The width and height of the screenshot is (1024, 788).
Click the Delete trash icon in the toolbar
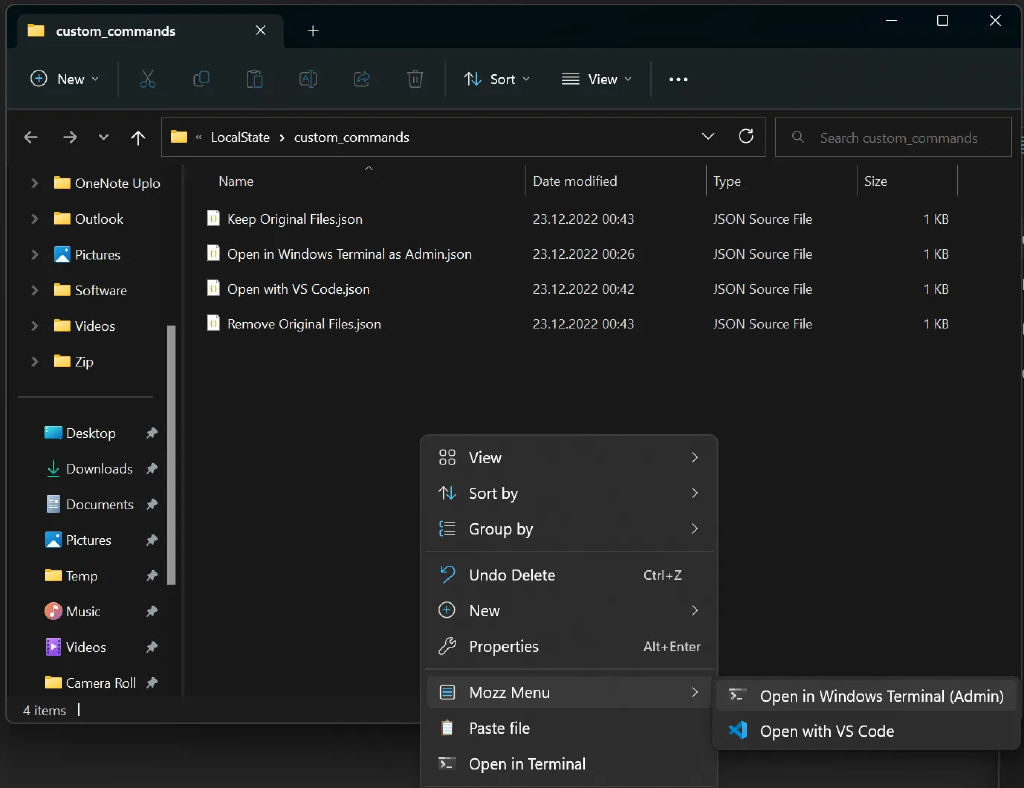coord(415,79)
